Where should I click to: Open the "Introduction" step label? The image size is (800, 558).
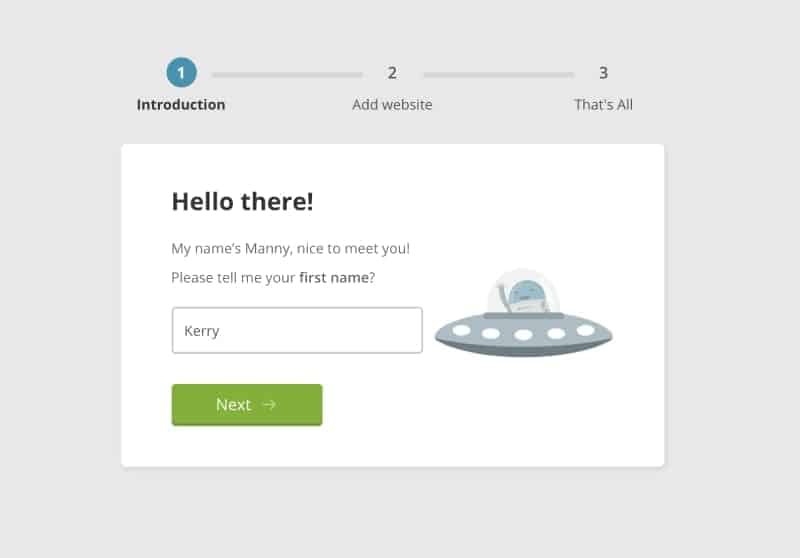point(181,105)
